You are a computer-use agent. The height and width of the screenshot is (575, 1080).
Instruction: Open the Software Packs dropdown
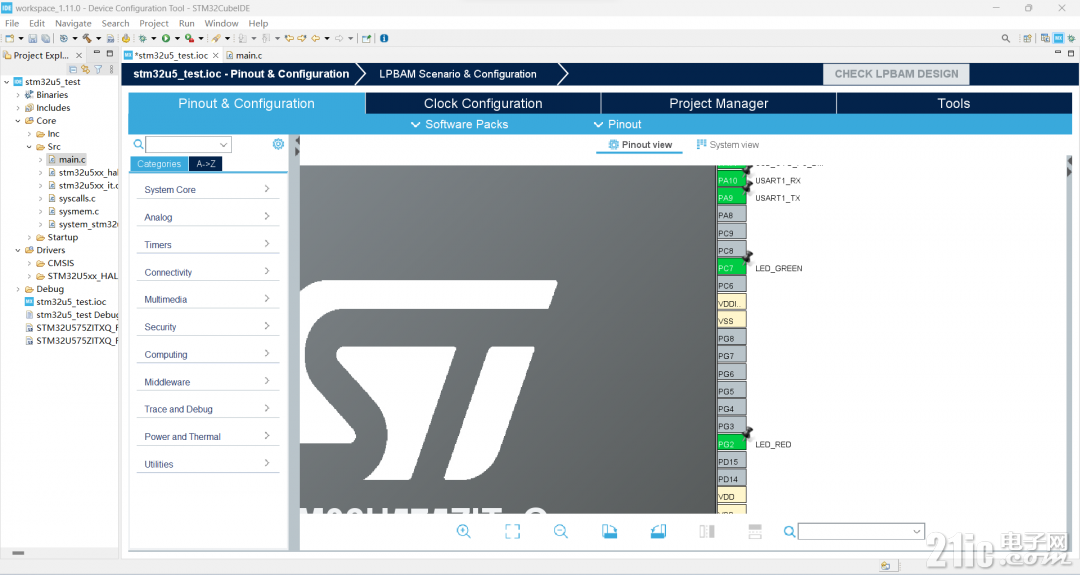point(459,125)
